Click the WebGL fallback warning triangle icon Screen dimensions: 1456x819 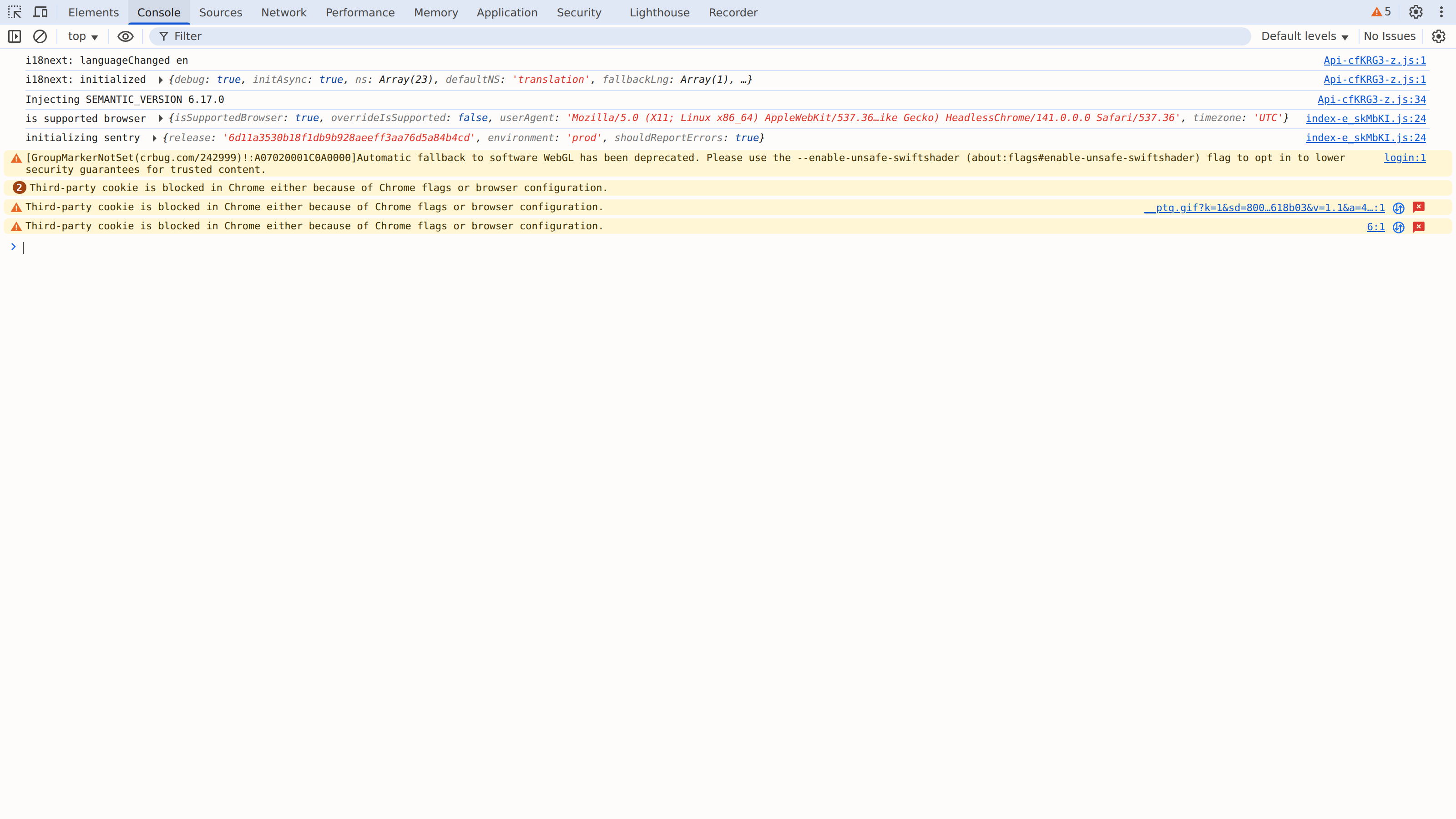click(16, 158)
